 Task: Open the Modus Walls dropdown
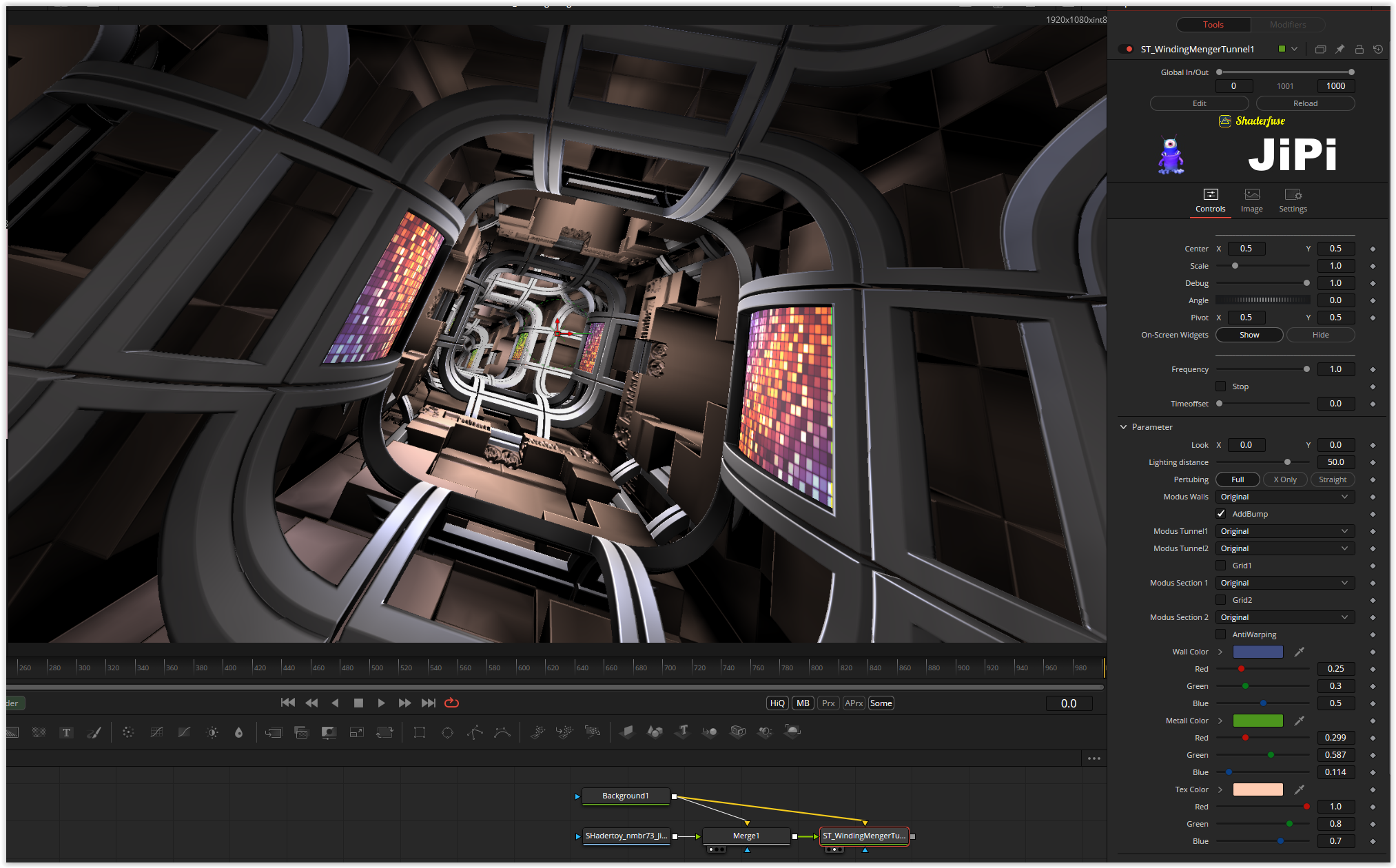pos(1284,497)
